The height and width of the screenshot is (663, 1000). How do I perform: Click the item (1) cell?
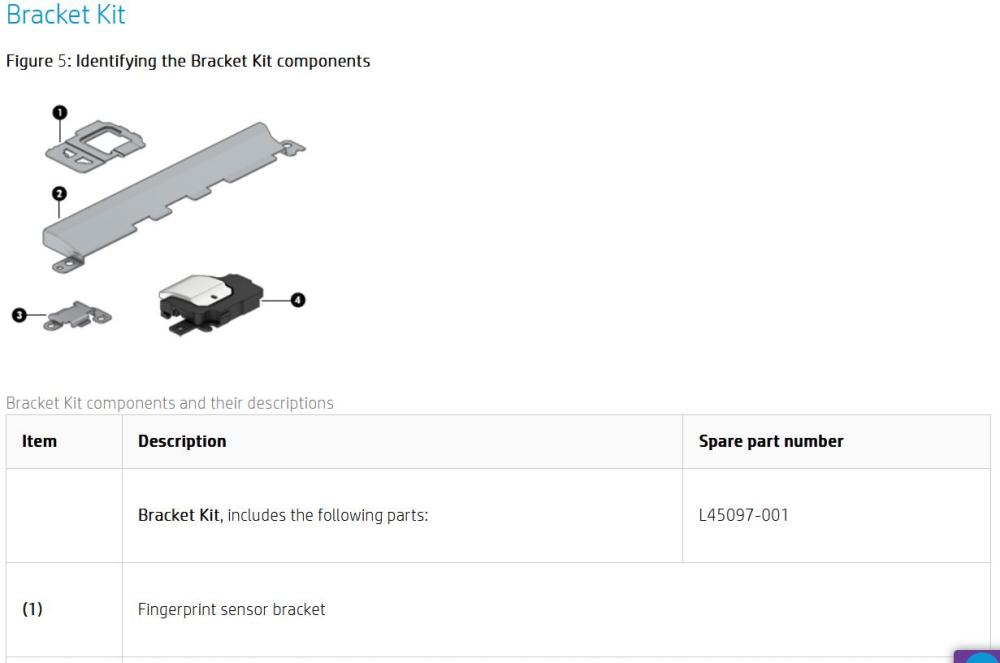coord(33,609)
